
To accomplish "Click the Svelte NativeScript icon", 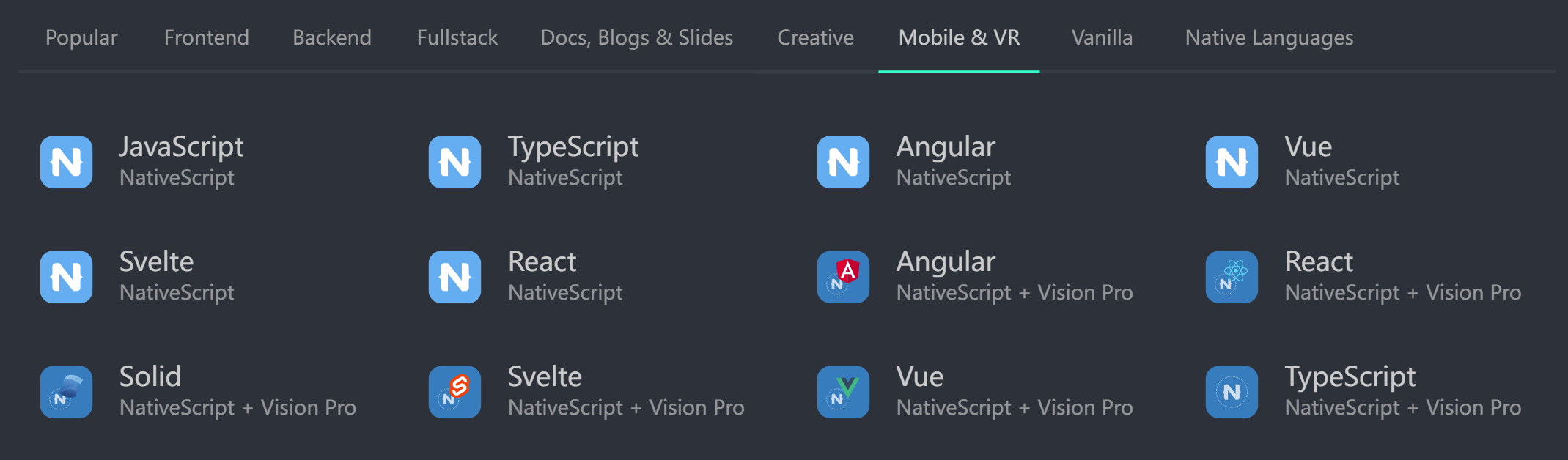I will [67, 277].
